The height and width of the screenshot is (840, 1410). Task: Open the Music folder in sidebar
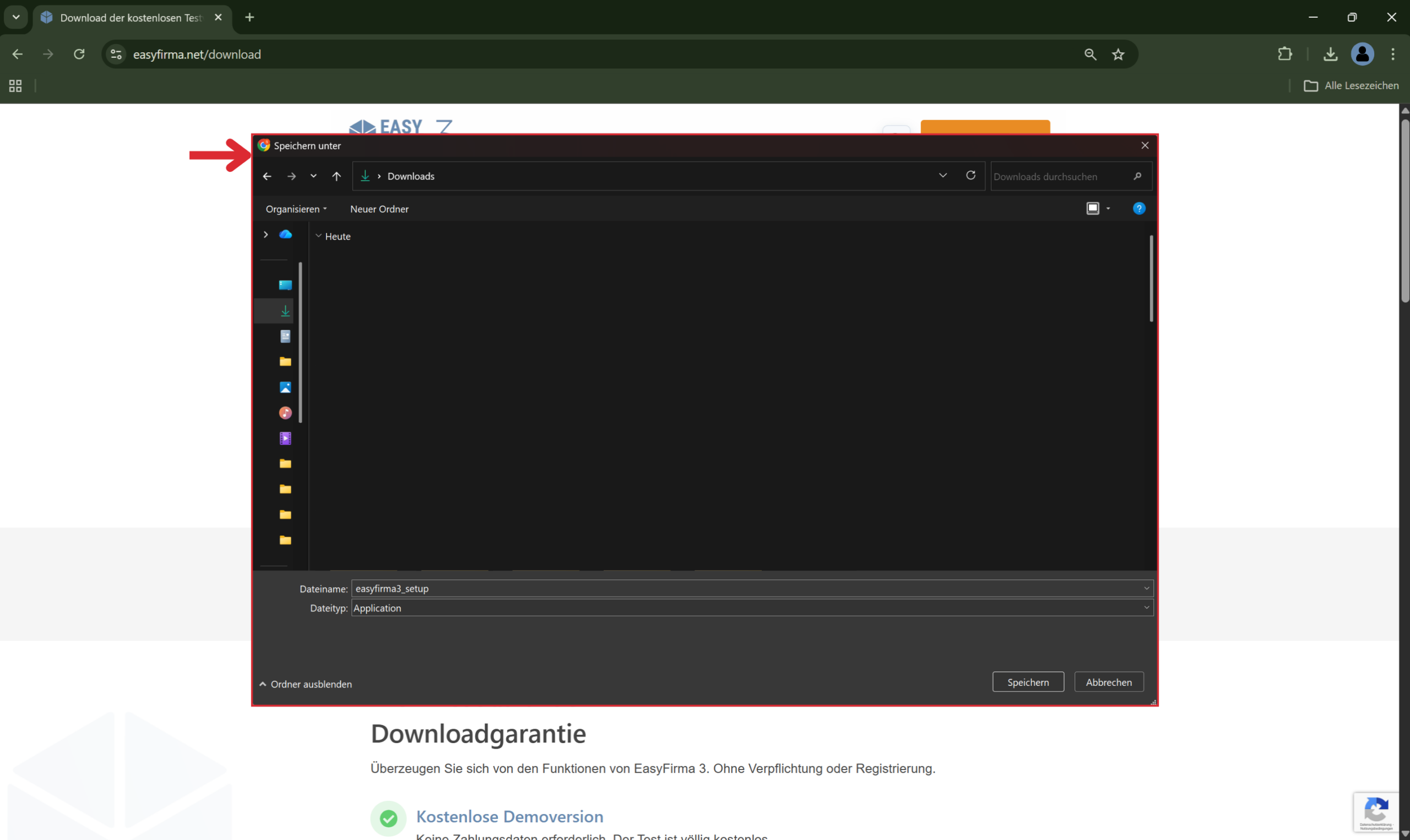pyautogui.click(x=285, y=413)
